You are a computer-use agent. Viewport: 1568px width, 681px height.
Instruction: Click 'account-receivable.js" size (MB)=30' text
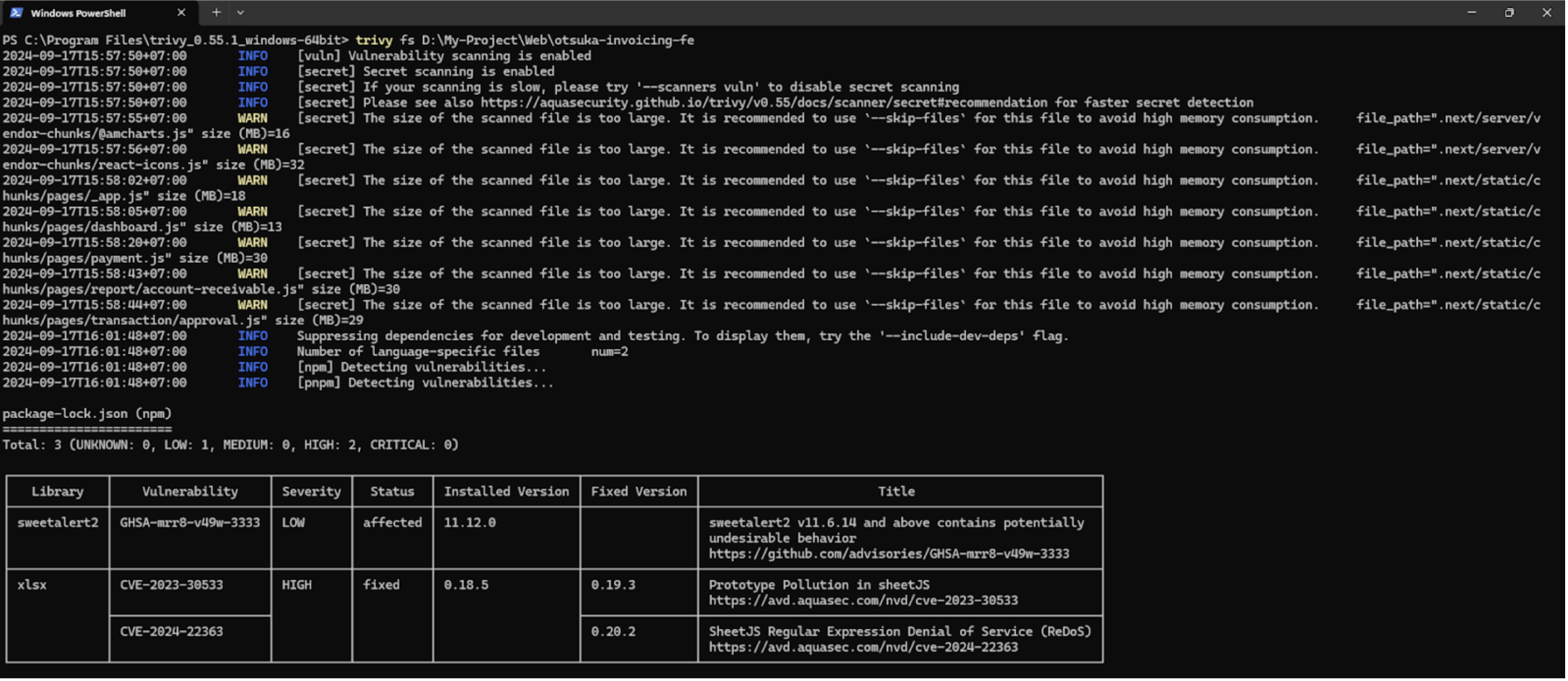[x=271, y=289]
